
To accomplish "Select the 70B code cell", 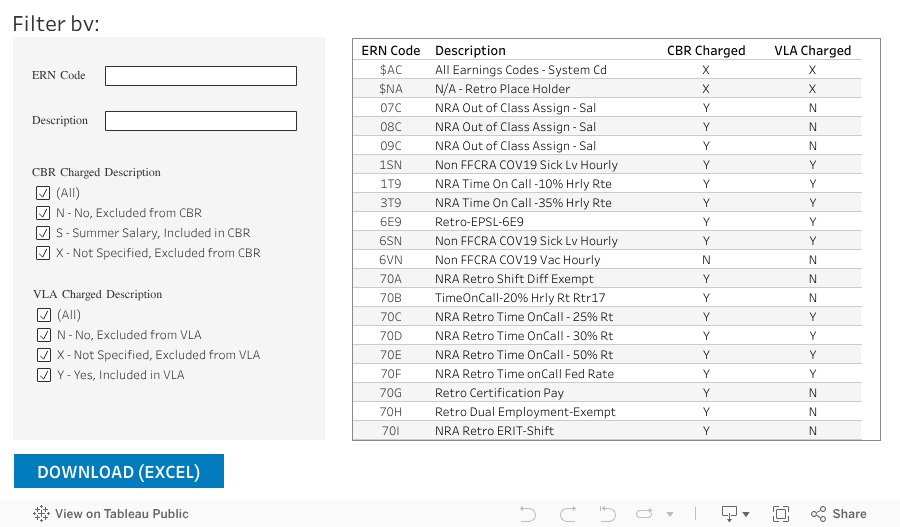I will tap(391, 297).
